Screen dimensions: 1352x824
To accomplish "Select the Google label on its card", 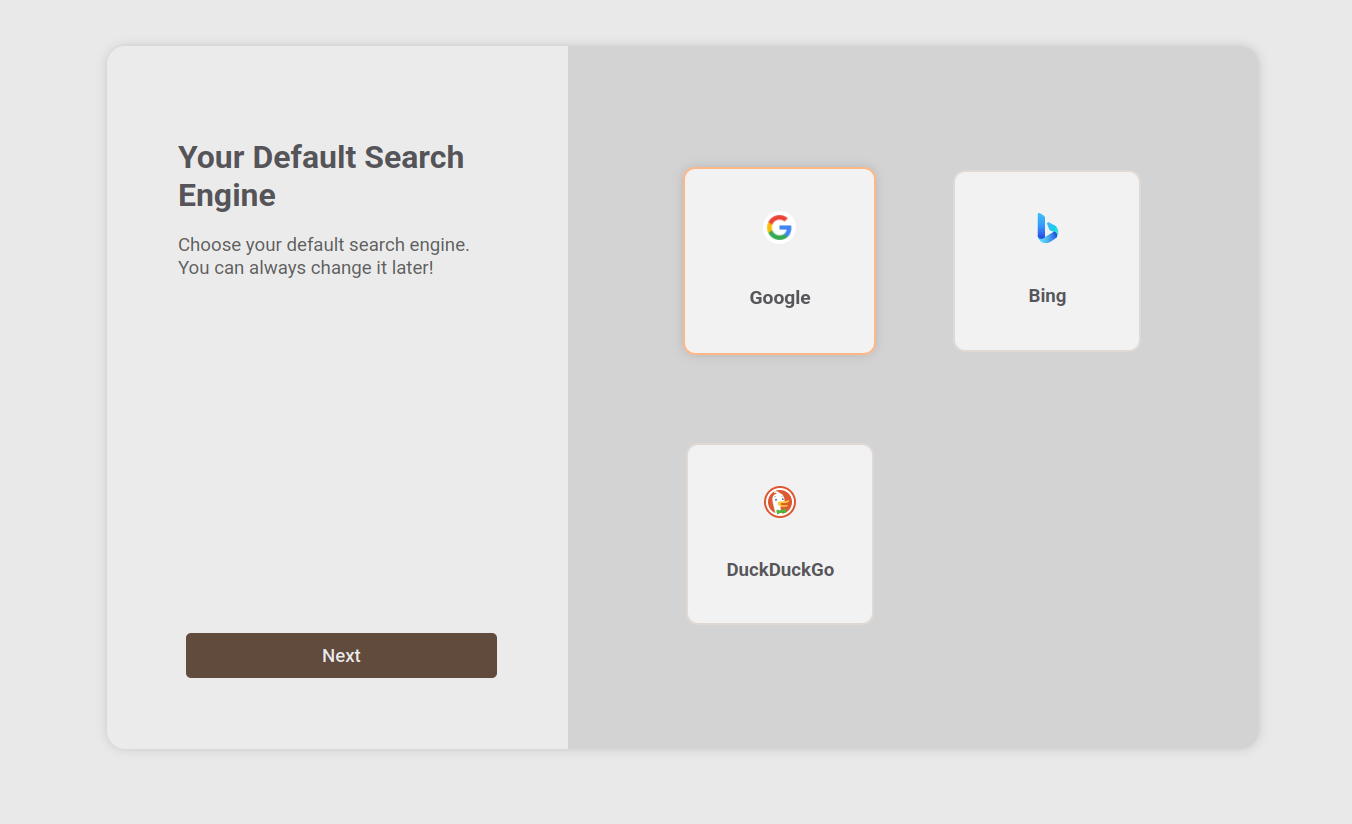I will point(780,298).
